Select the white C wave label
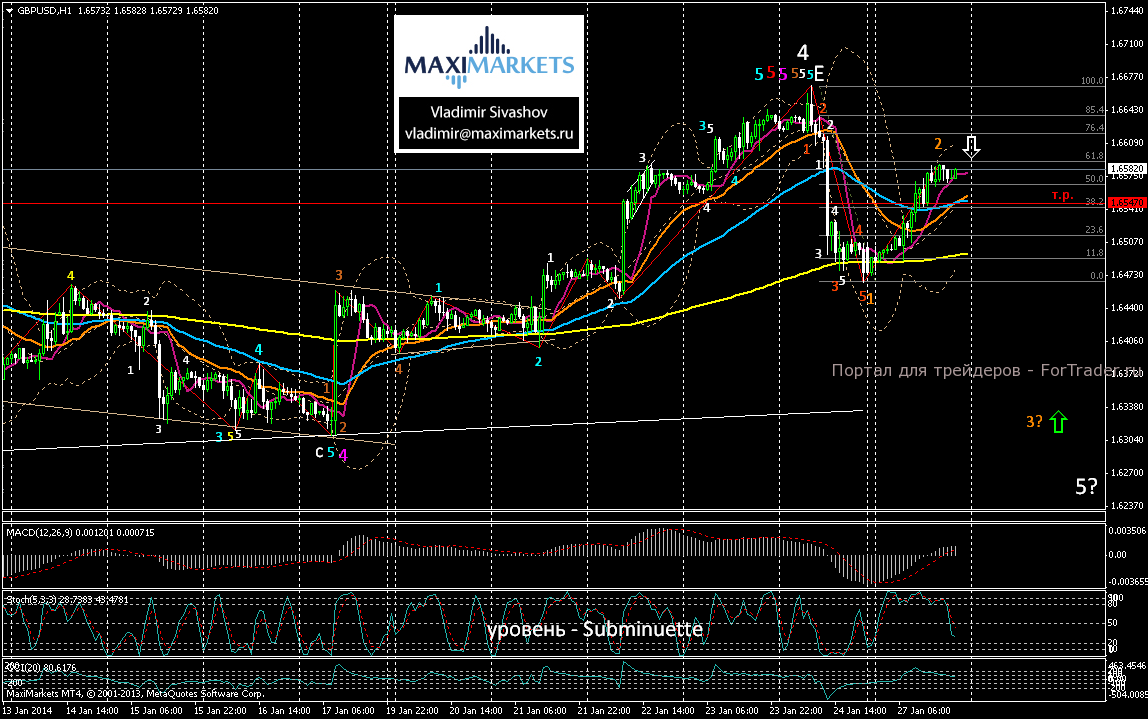Viewport: 1148px width, 719px height. pos(319,452)
